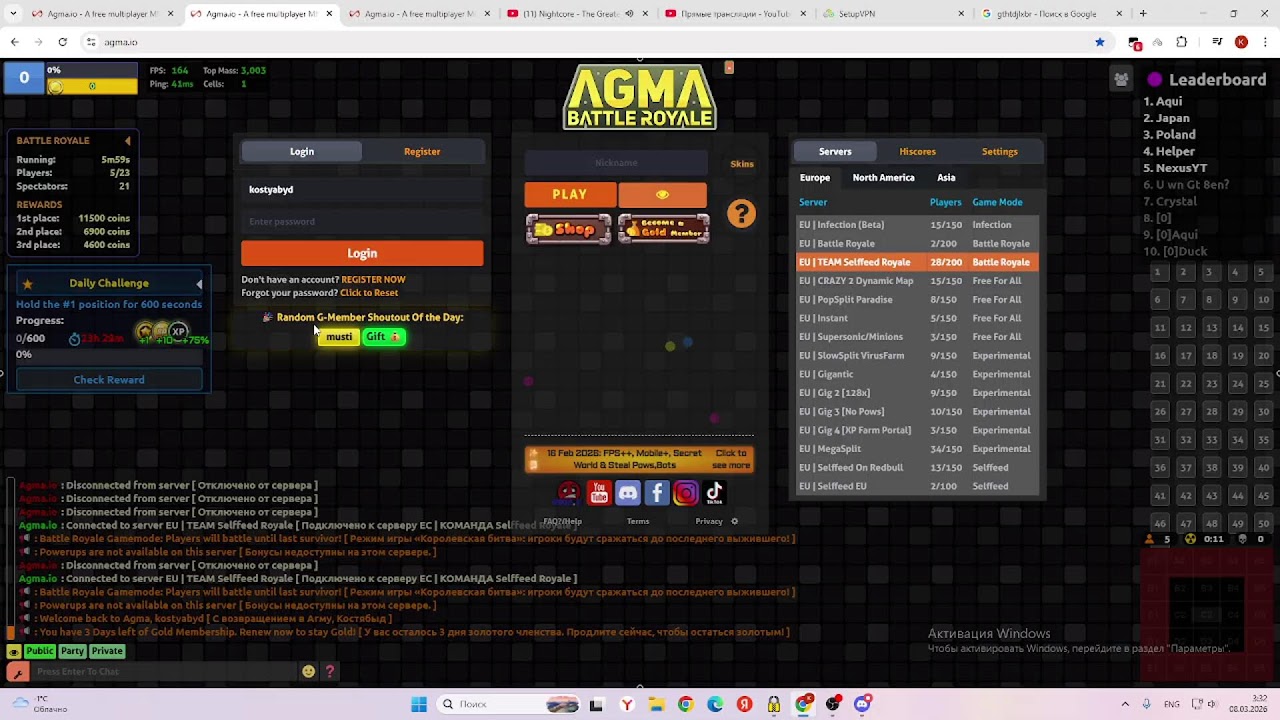Open the Facebook social link icon

click(656, 492)
